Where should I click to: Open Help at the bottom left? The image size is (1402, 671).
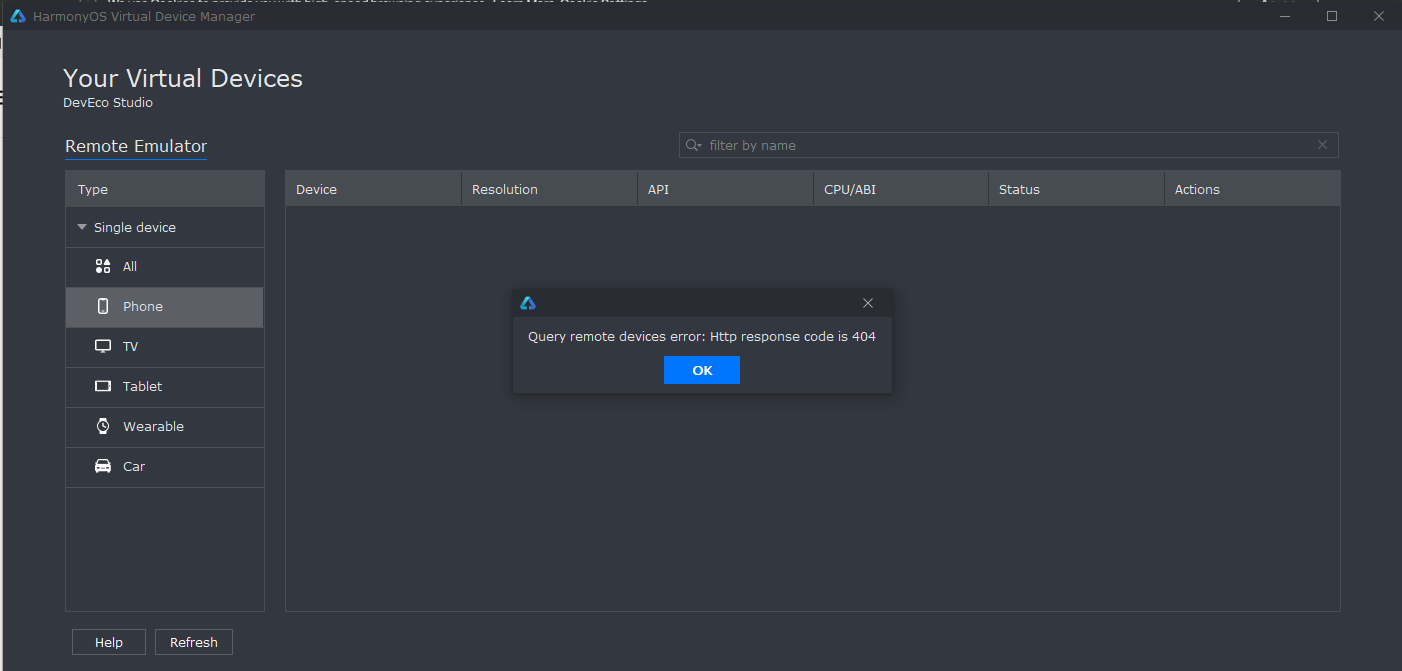pos(109,642)
